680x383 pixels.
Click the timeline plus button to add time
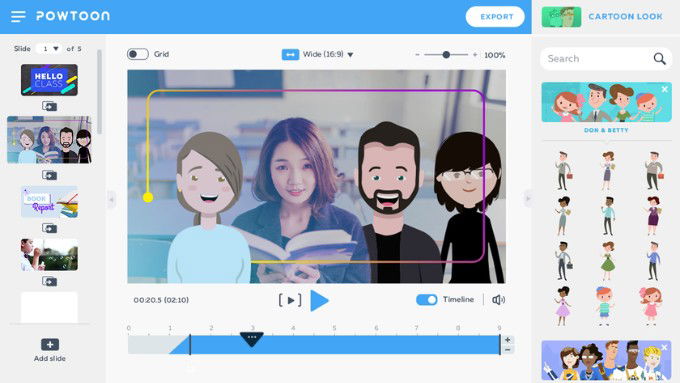coord(508,340)
